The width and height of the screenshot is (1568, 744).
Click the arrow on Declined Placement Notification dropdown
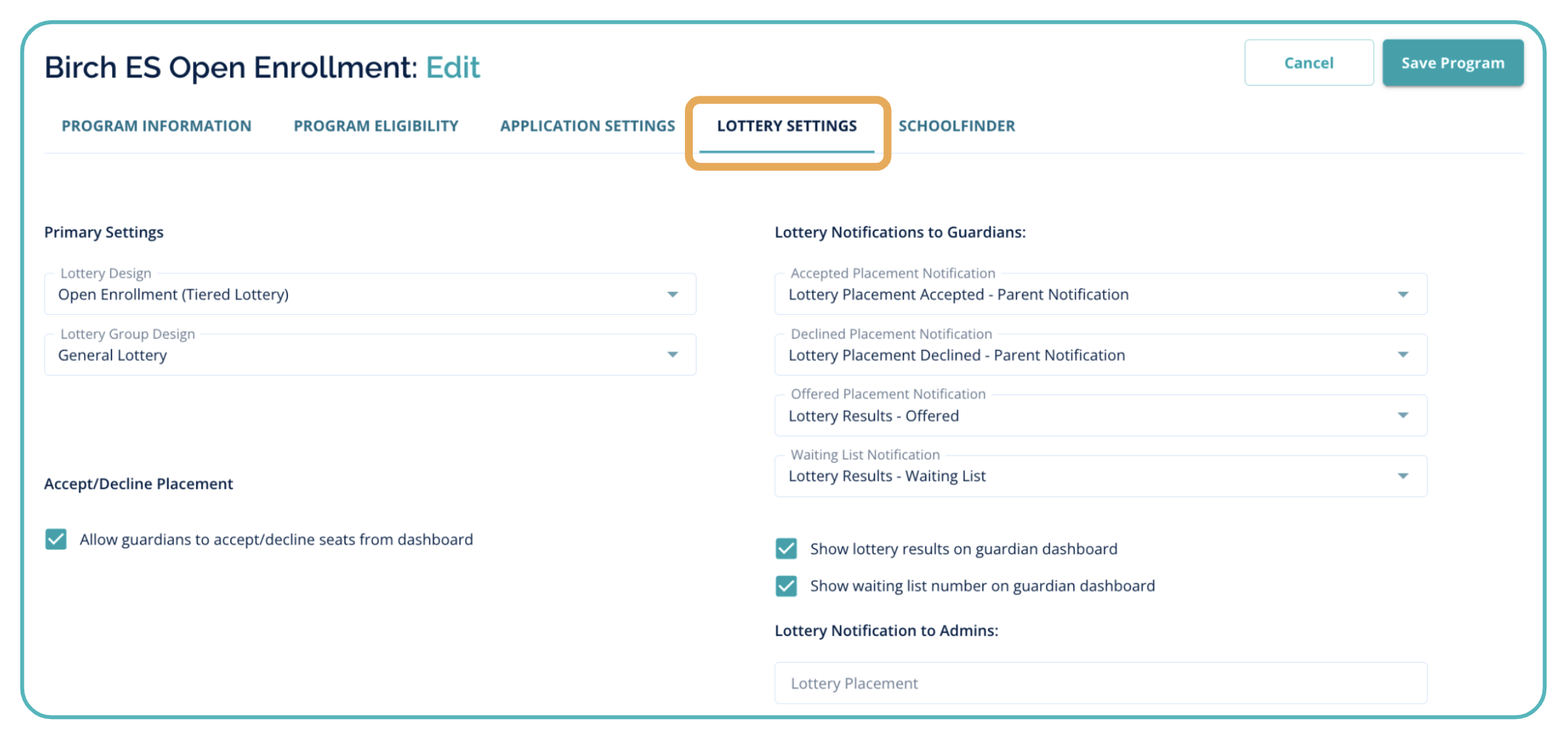pos(1403,355)
